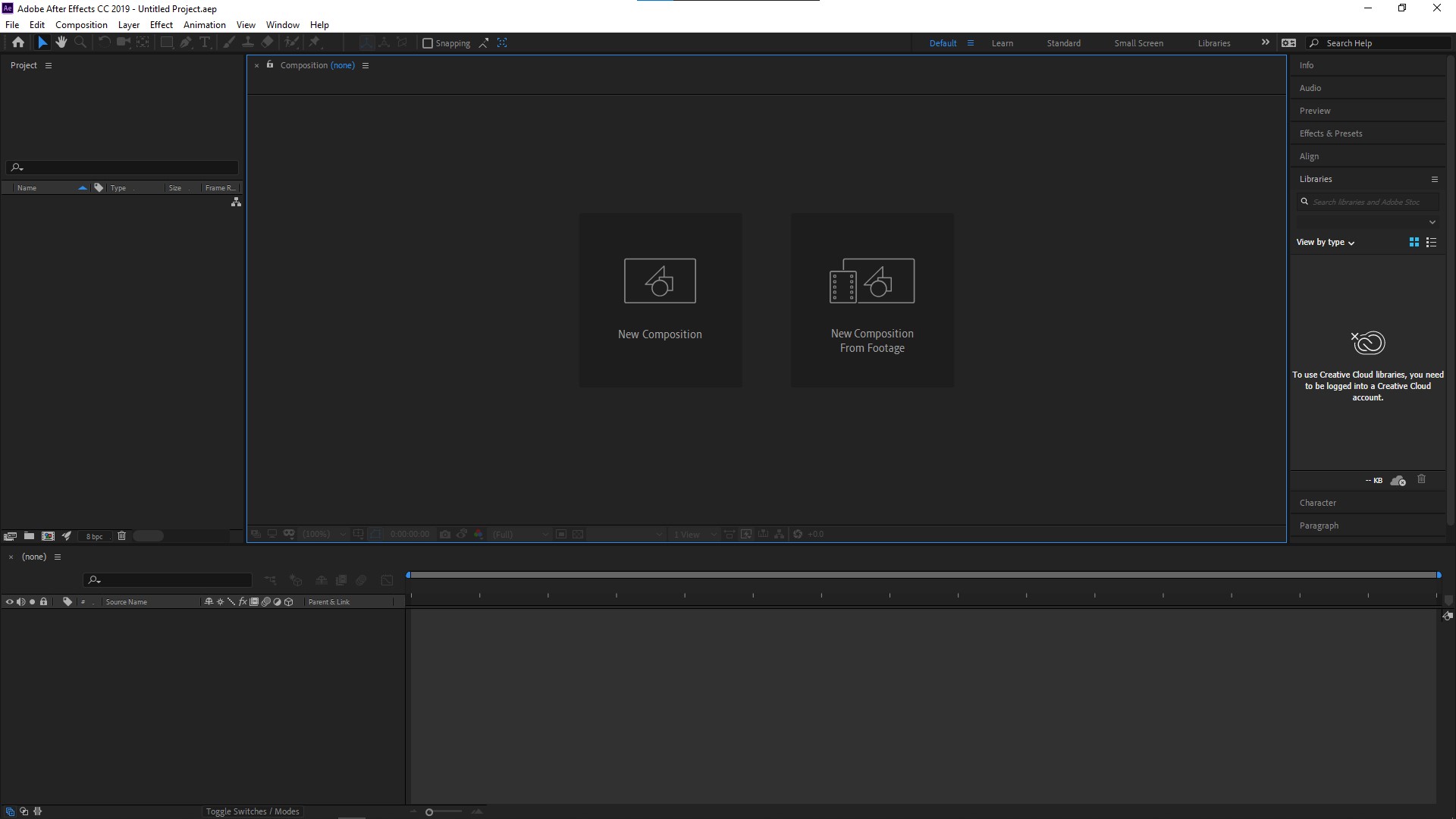Delete selected project items trash icon
The width and height of the screenshot is (1456, 819).
pyautogui.click(x=121, y=536)
